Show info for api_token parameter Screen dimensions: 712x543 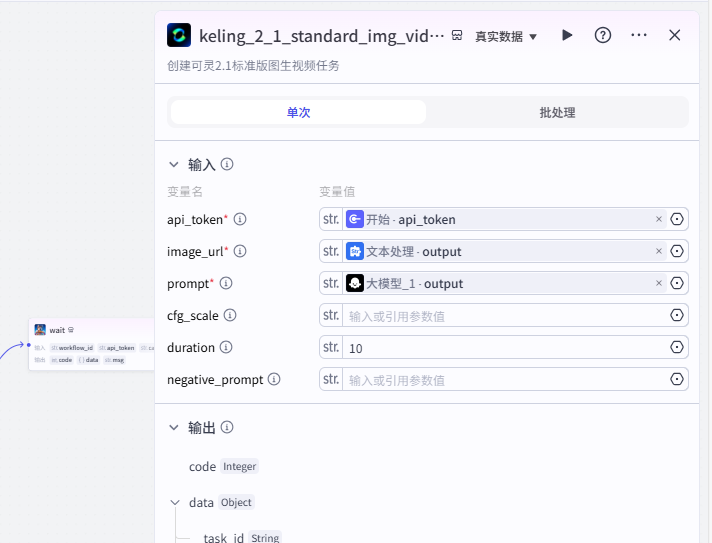pyautogui.click(x=240, y=219)
